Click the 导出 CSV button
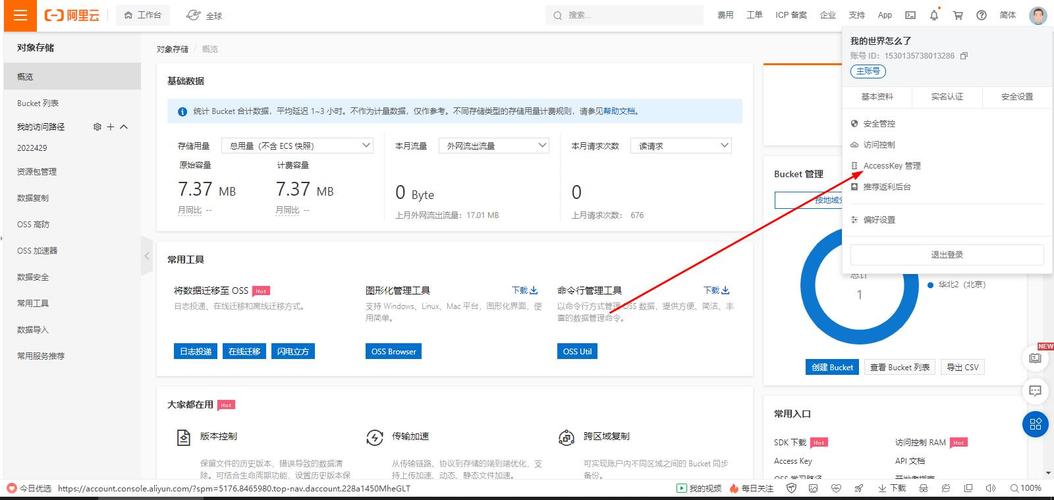The height and width of the screenshot is (500, 1054). [962, 367]
